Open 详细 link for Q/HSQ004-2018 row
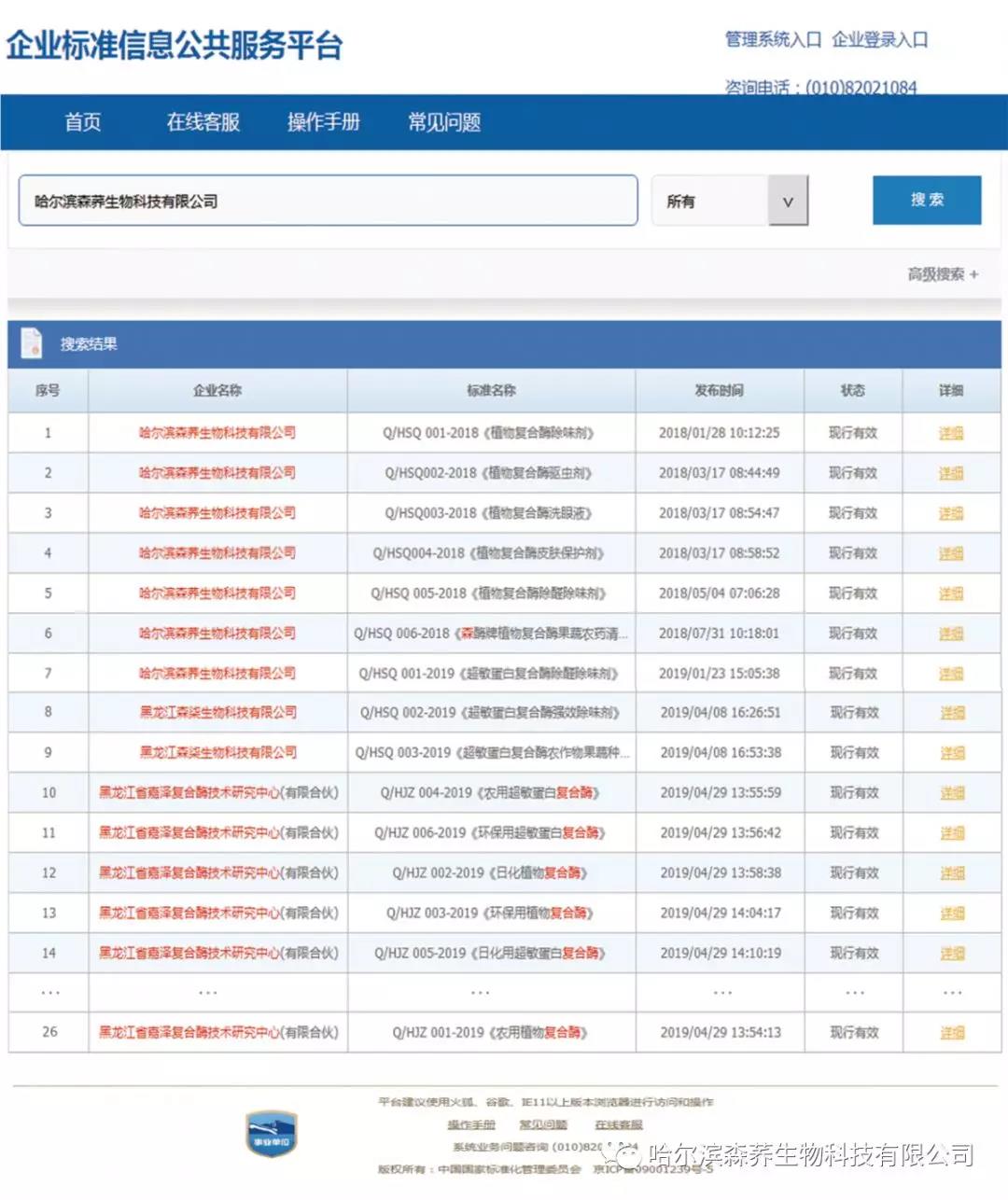 pyautogui.click(x=951, y=553)
